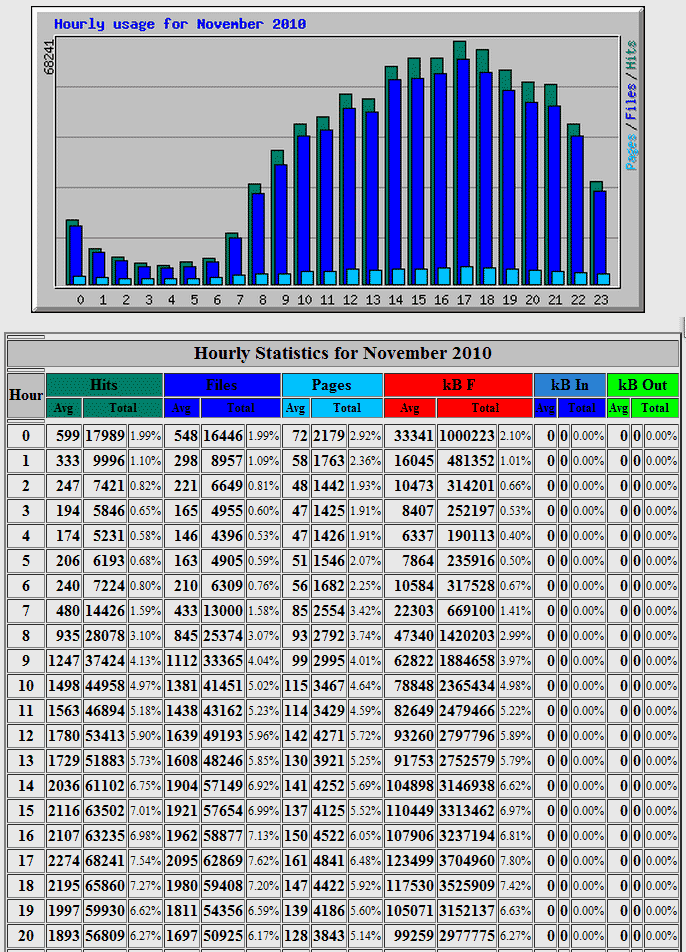Viewport: 686px width, 952px height.
Task: Click the green 'Hits' column header
Action: (x=104, y=385)
